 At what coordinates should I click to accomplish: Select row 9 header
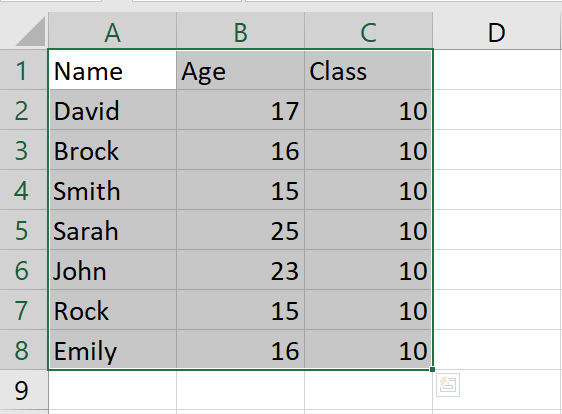[x=24, y=390]
